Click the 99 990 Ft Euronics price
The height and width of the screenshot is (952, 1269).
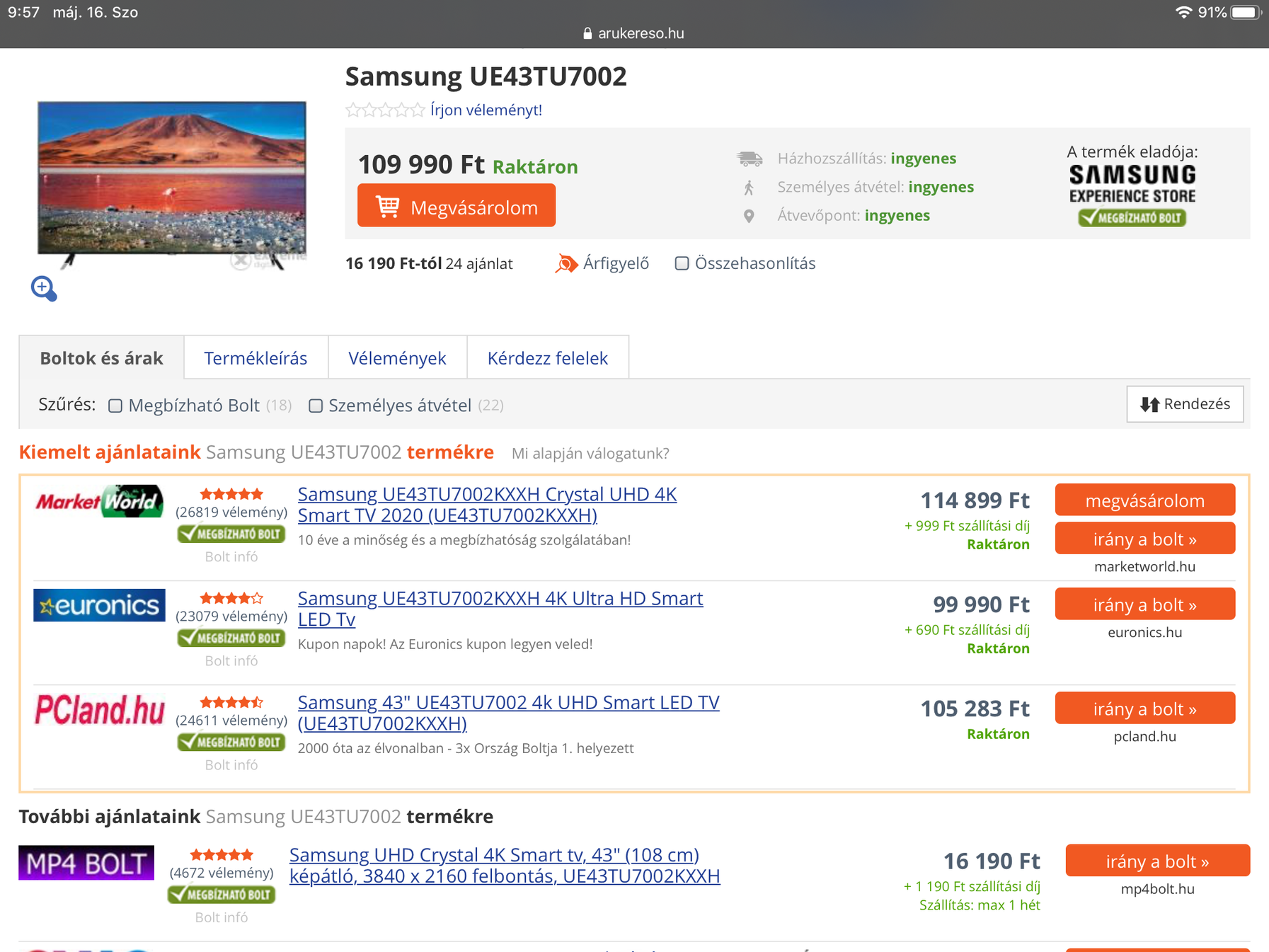981,604
